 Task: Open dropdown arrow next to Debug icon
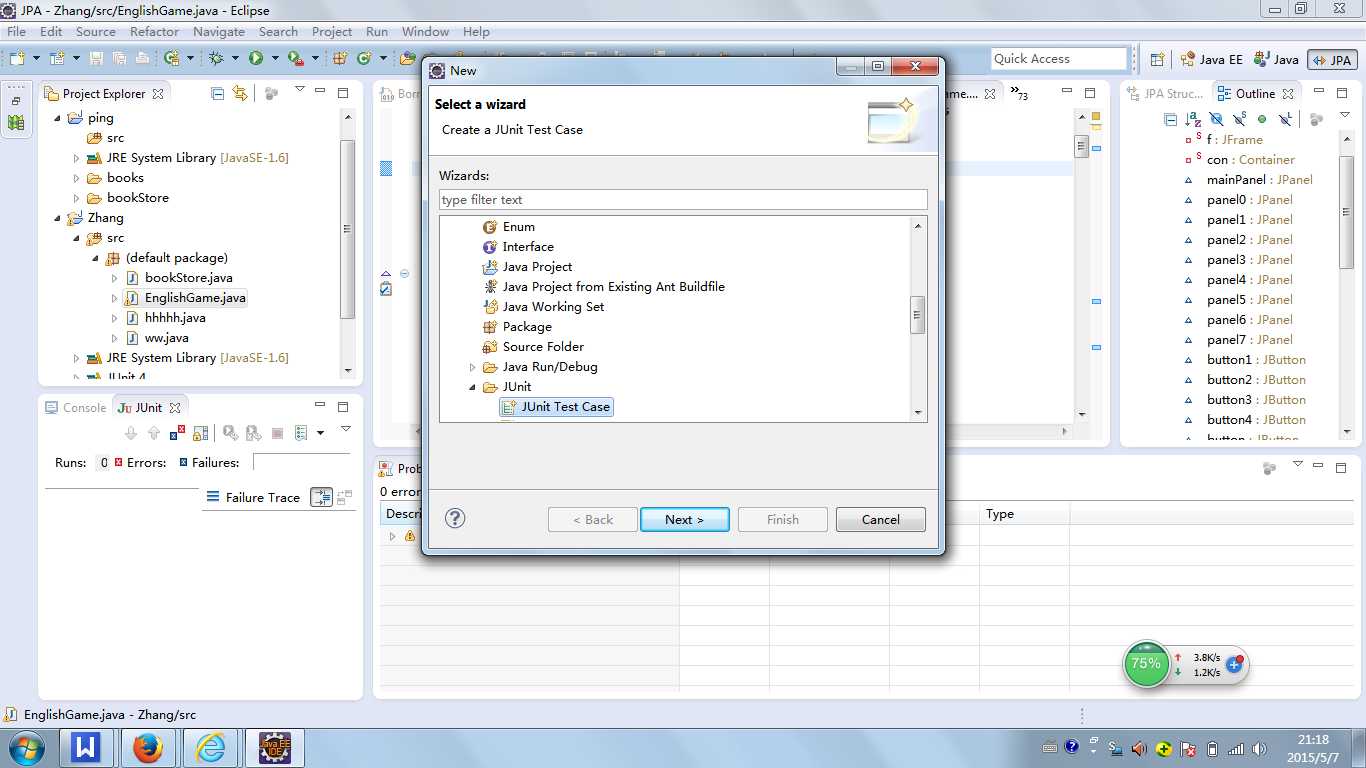tap(235, 59)
